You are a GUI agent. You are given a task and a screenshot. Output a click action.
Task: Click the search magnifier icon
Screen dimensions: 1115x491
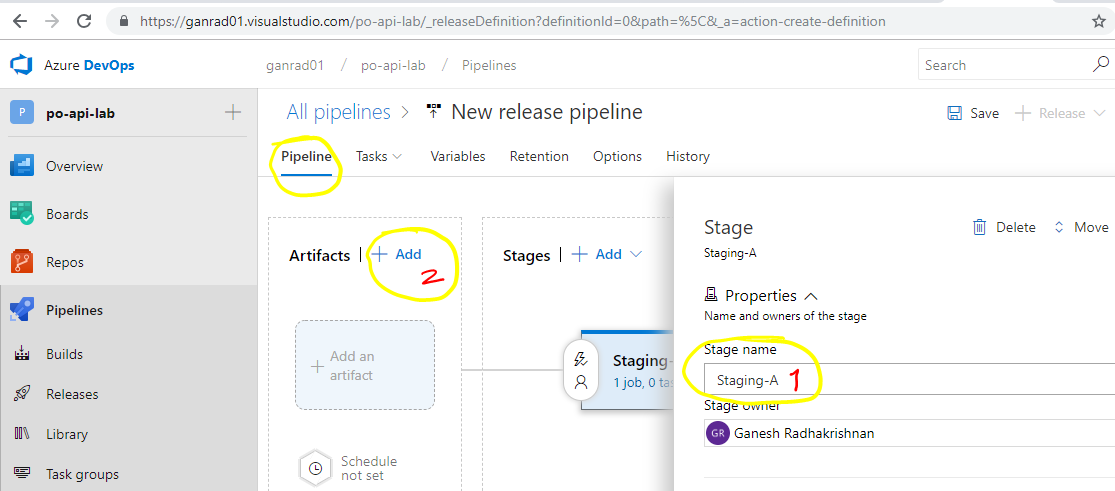(x=1100, y=65)
